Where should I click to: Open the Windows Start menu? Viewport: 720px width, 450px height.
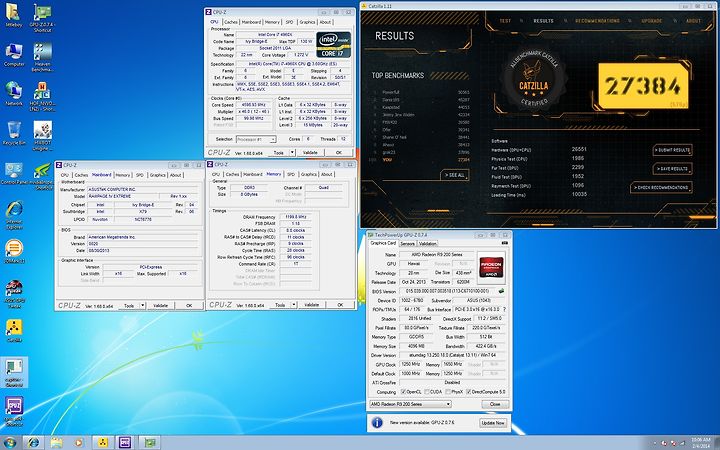[x=9, y=442]
